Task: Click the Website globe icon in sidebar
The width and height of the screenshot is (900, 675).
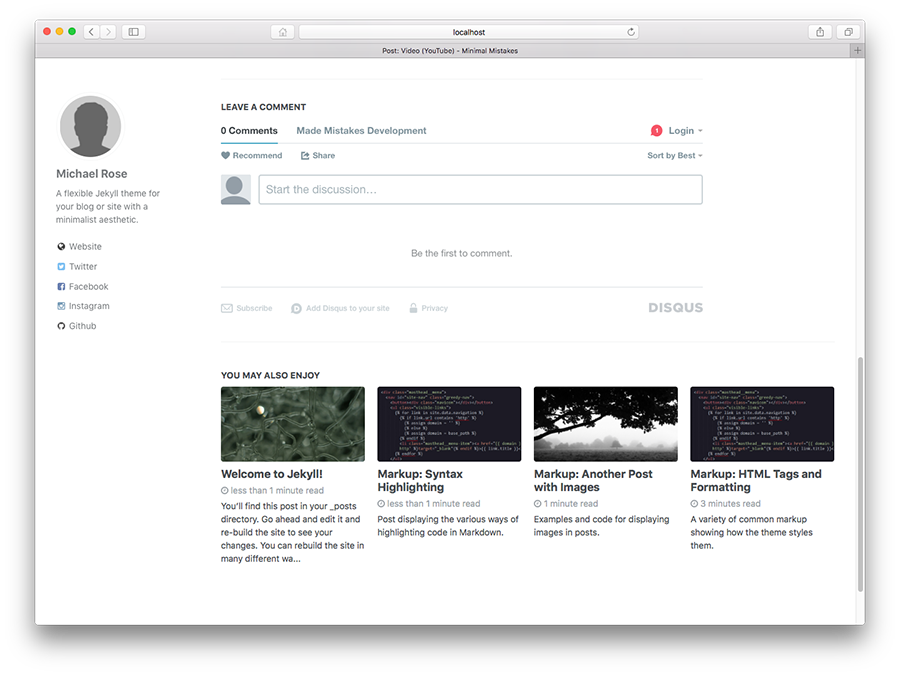Action: click(62, 246)
